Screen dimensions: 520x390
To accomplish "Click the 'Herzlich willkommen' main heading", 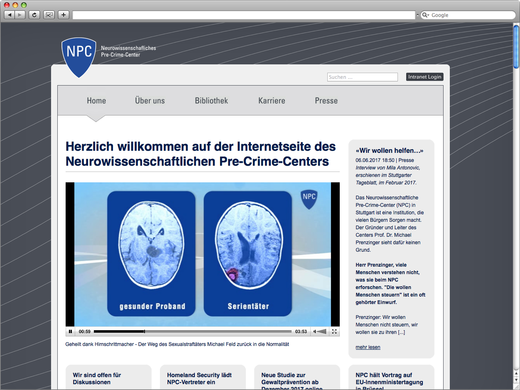I will click(201, 154).
